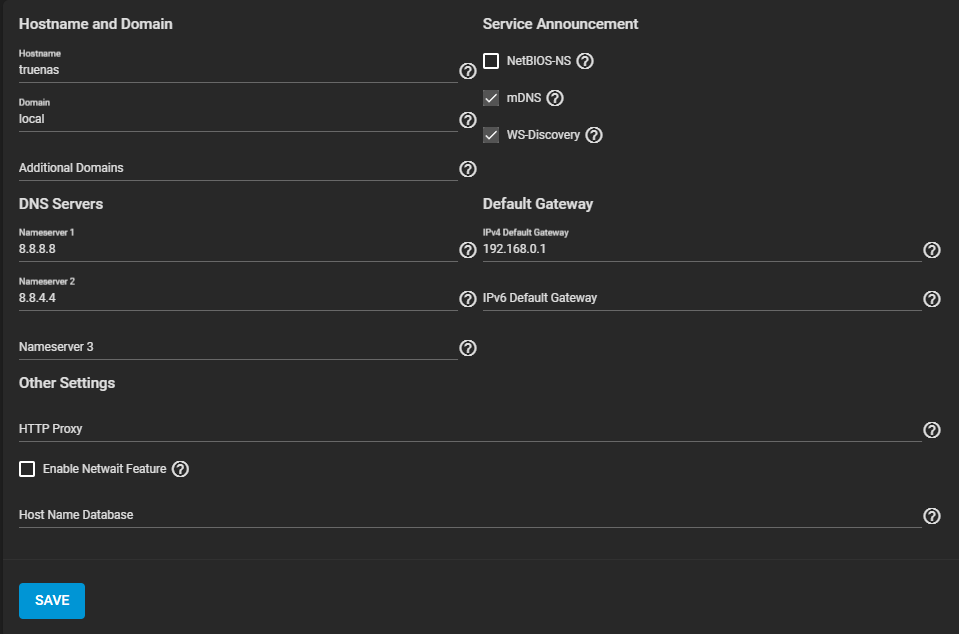This screenshot has width=959, height=634.
Task: Open help tooltip for Domain field
Action: [x=467, y=120]
